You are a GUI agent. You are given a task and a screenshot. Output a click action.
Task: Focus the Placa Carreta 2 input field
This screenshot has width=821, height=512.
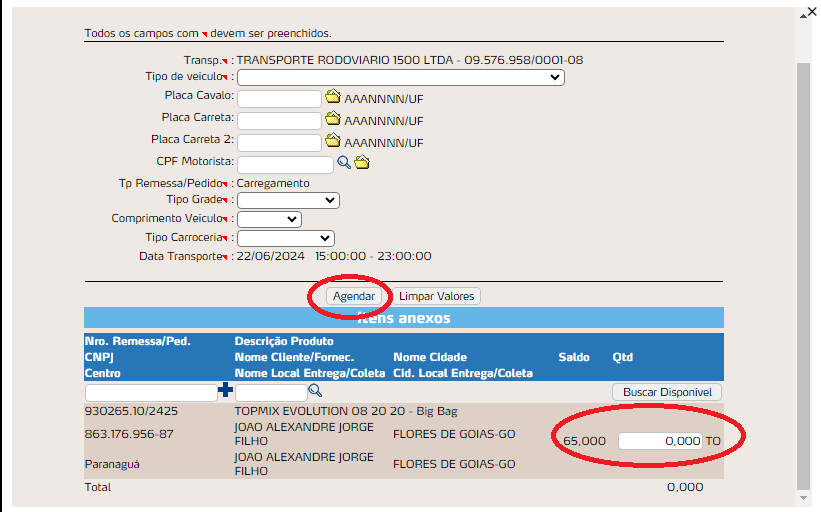[x=279, y=143]
